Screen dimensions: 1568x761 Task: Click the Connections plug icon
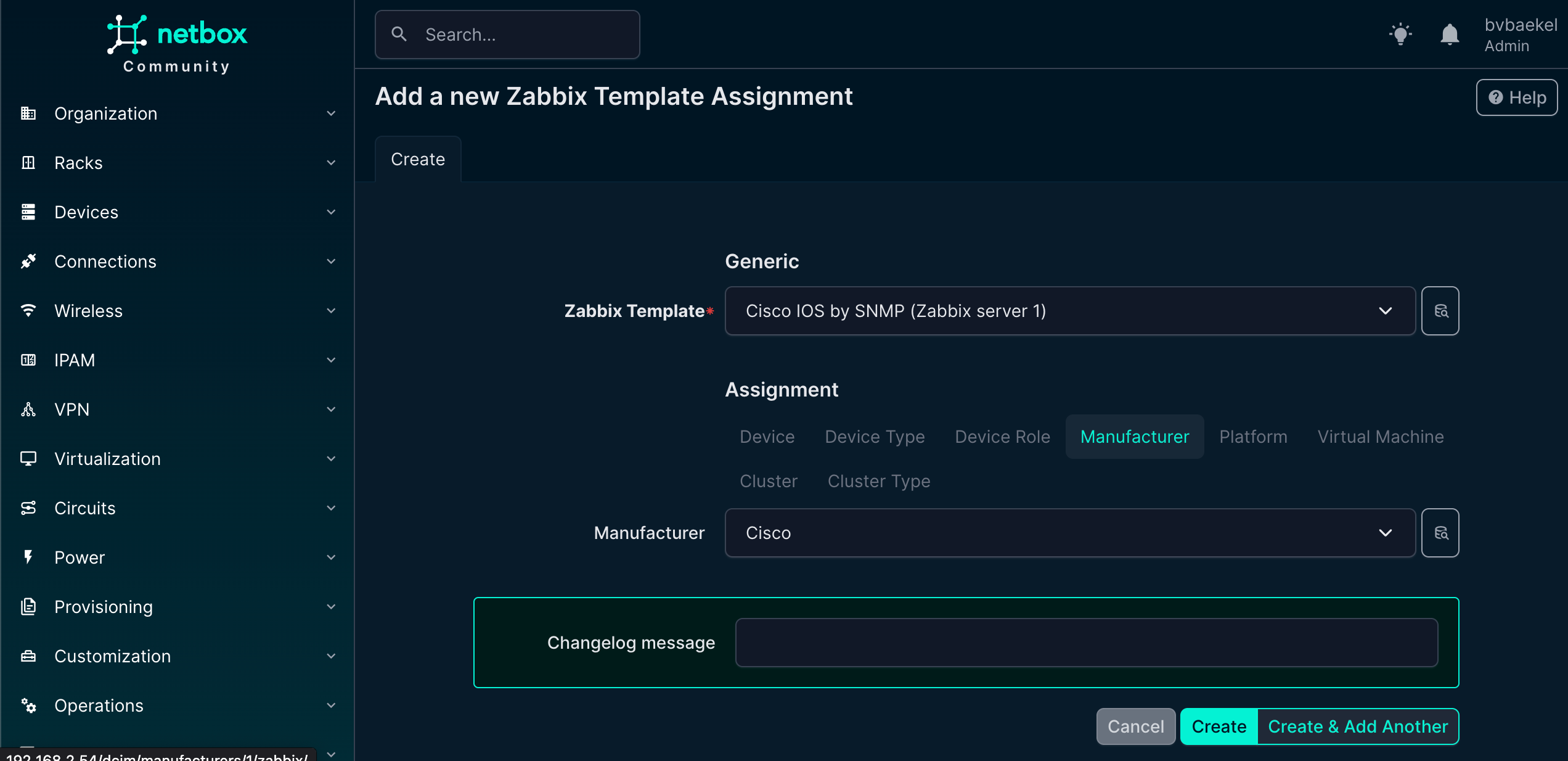click(28, 261)
